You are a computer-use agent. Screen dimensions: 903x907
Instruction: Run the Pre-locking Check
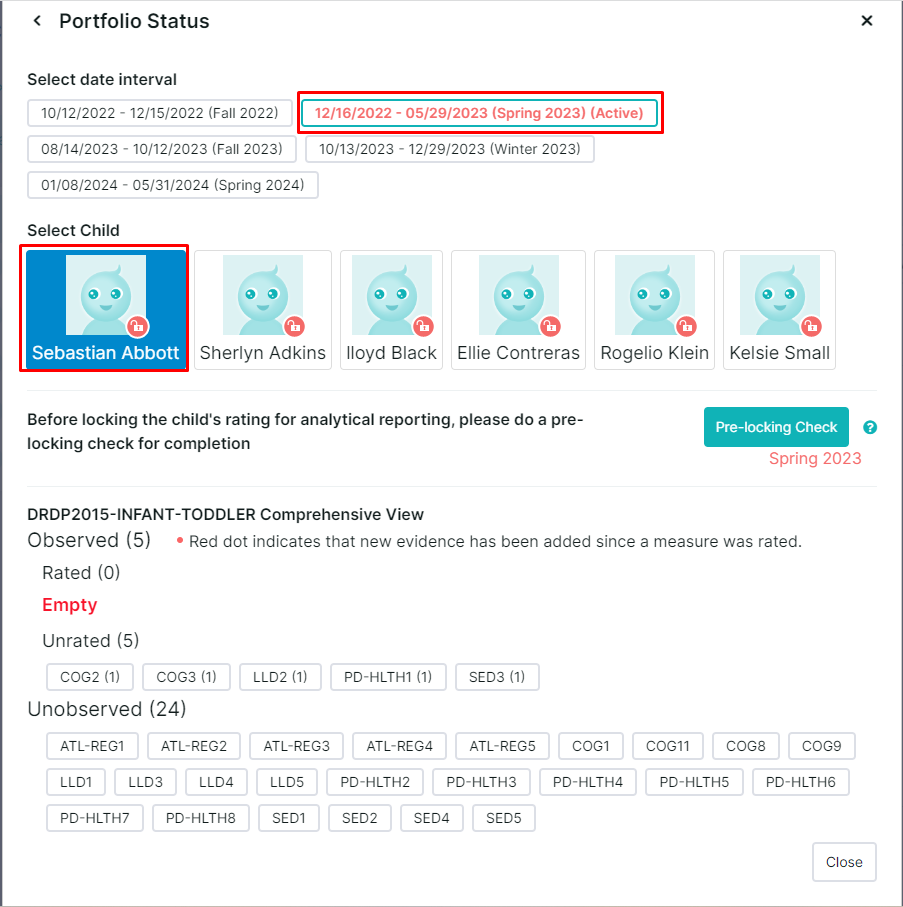(776, 427)
